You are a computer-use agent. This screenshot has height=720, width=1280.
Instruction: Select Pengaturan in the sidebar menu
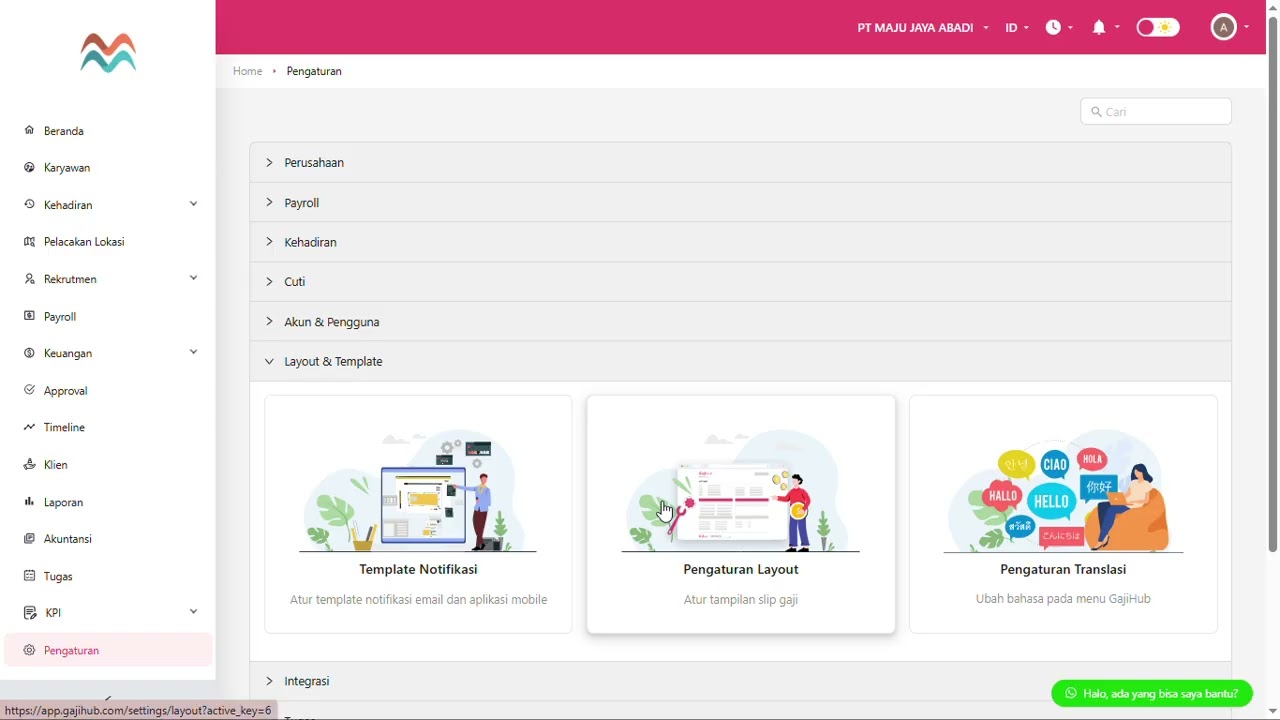[x=108, y=650]
